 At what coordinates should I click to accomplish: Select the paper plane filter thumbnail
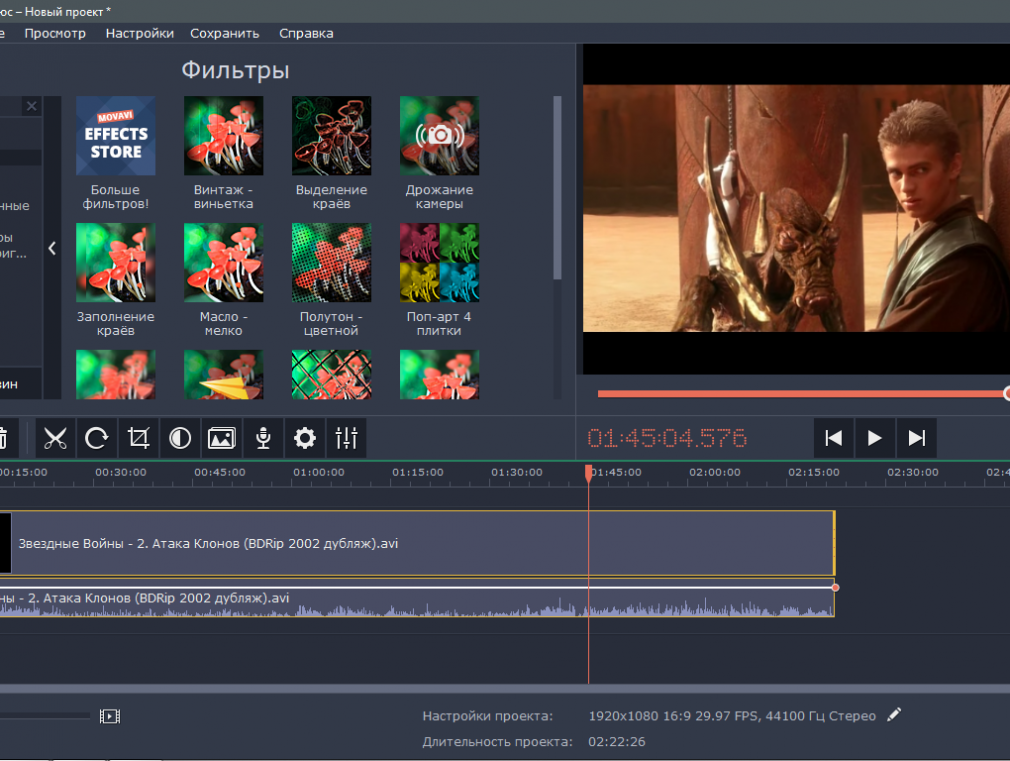point(224,374)
